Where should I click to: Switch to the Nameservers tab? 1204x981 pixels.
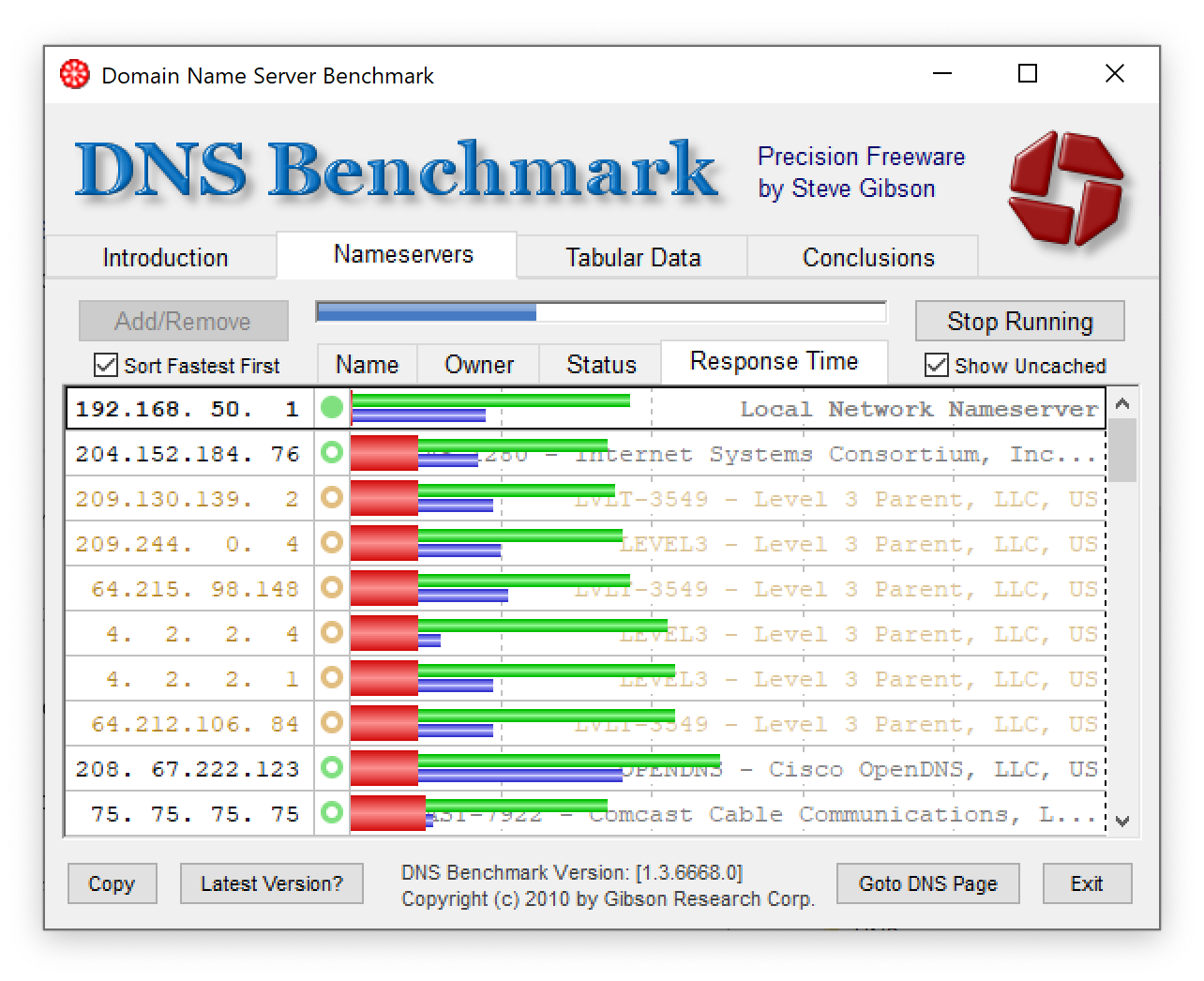coord(397,254)
